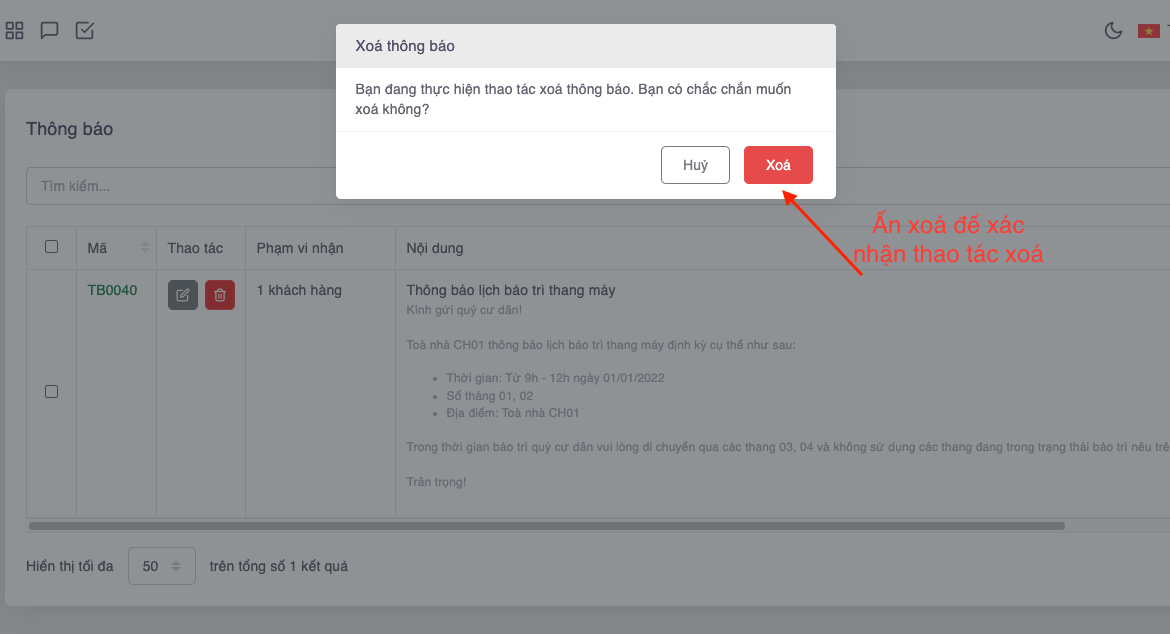Viewport: 1170px width, 634px height.
Task: Open the tasks checklist icon
Action: (84, 31)
